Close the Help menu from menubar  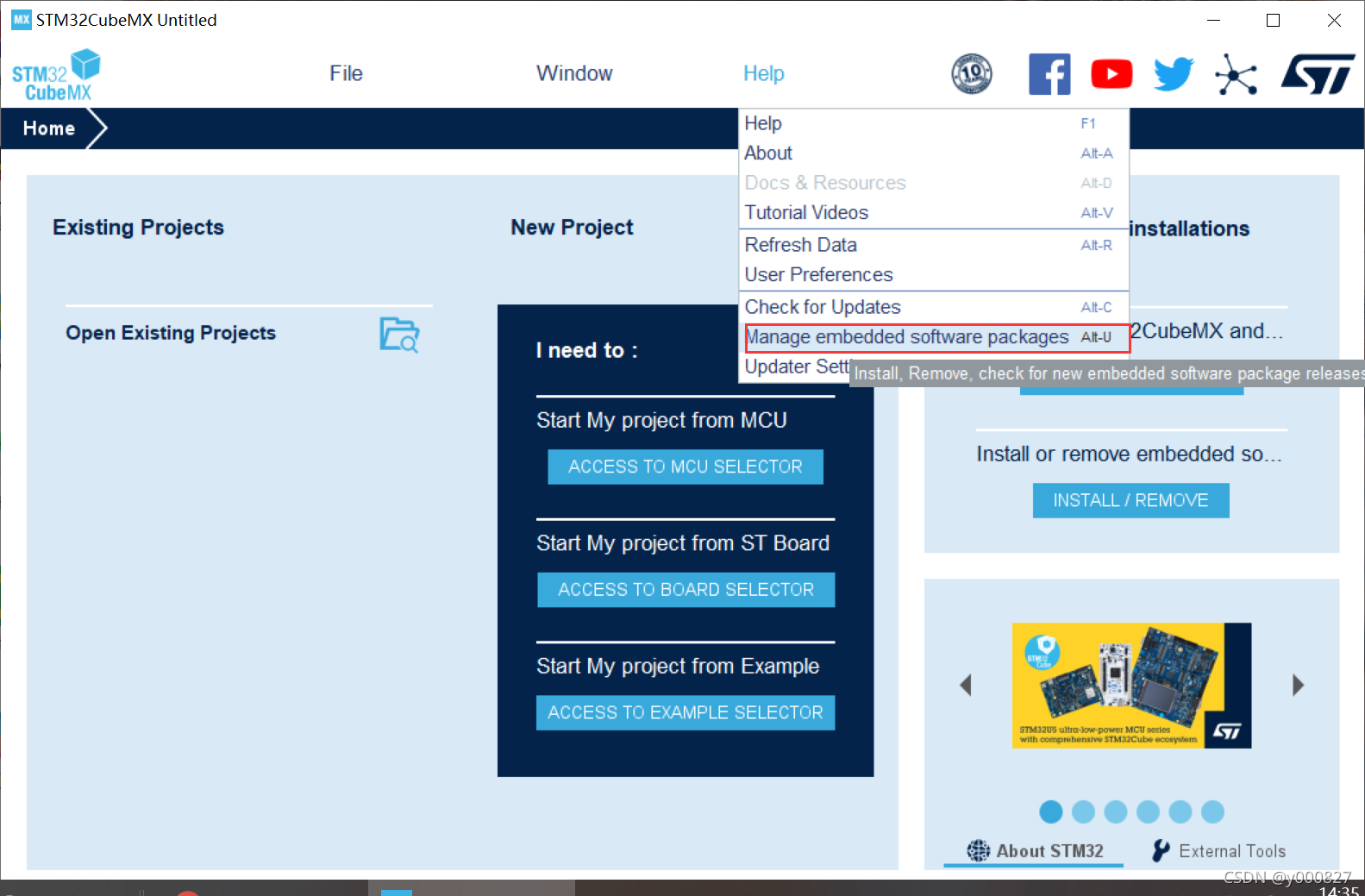764,73
